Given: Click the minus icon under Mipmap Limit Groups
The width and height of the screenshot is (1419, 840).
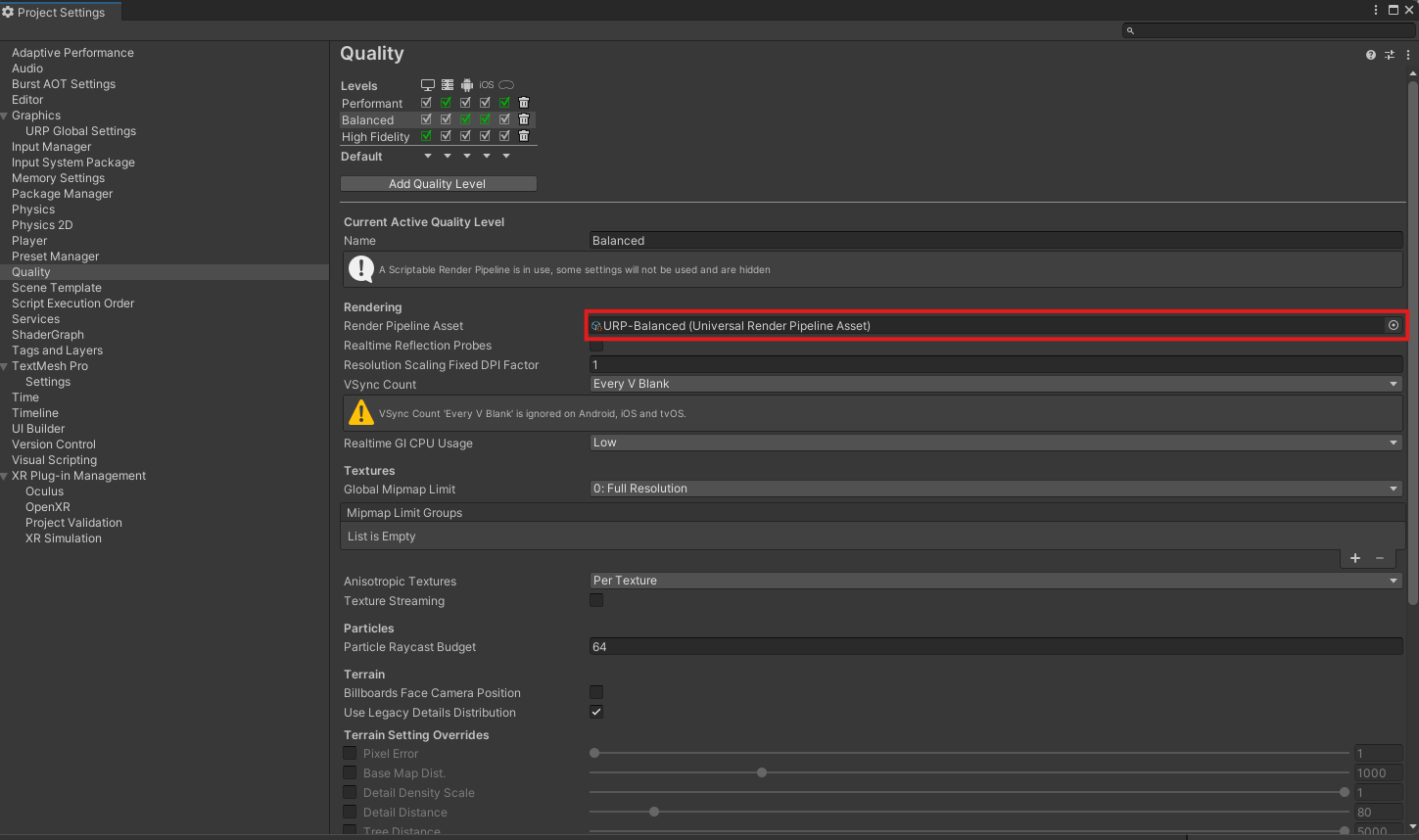Looking at the screenshot, I should (1380, 558).
